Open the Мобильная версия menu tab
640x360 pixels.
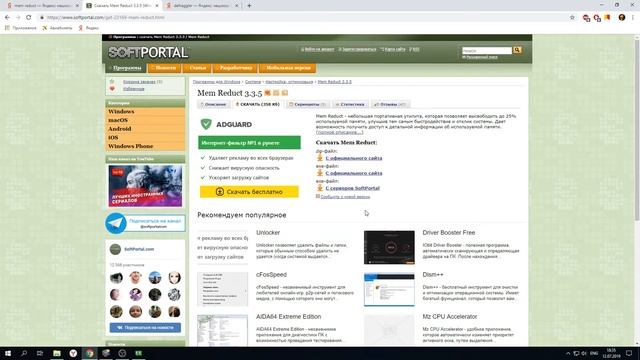pyautogui.click(x=288, y=68)
